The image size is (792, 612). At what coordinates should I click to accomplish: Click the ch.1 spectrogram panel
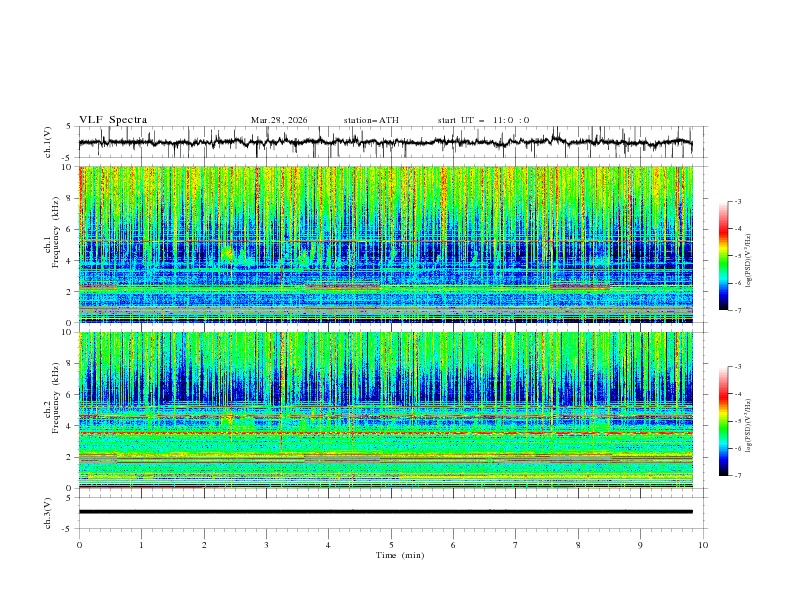click(x=386, y=244)
